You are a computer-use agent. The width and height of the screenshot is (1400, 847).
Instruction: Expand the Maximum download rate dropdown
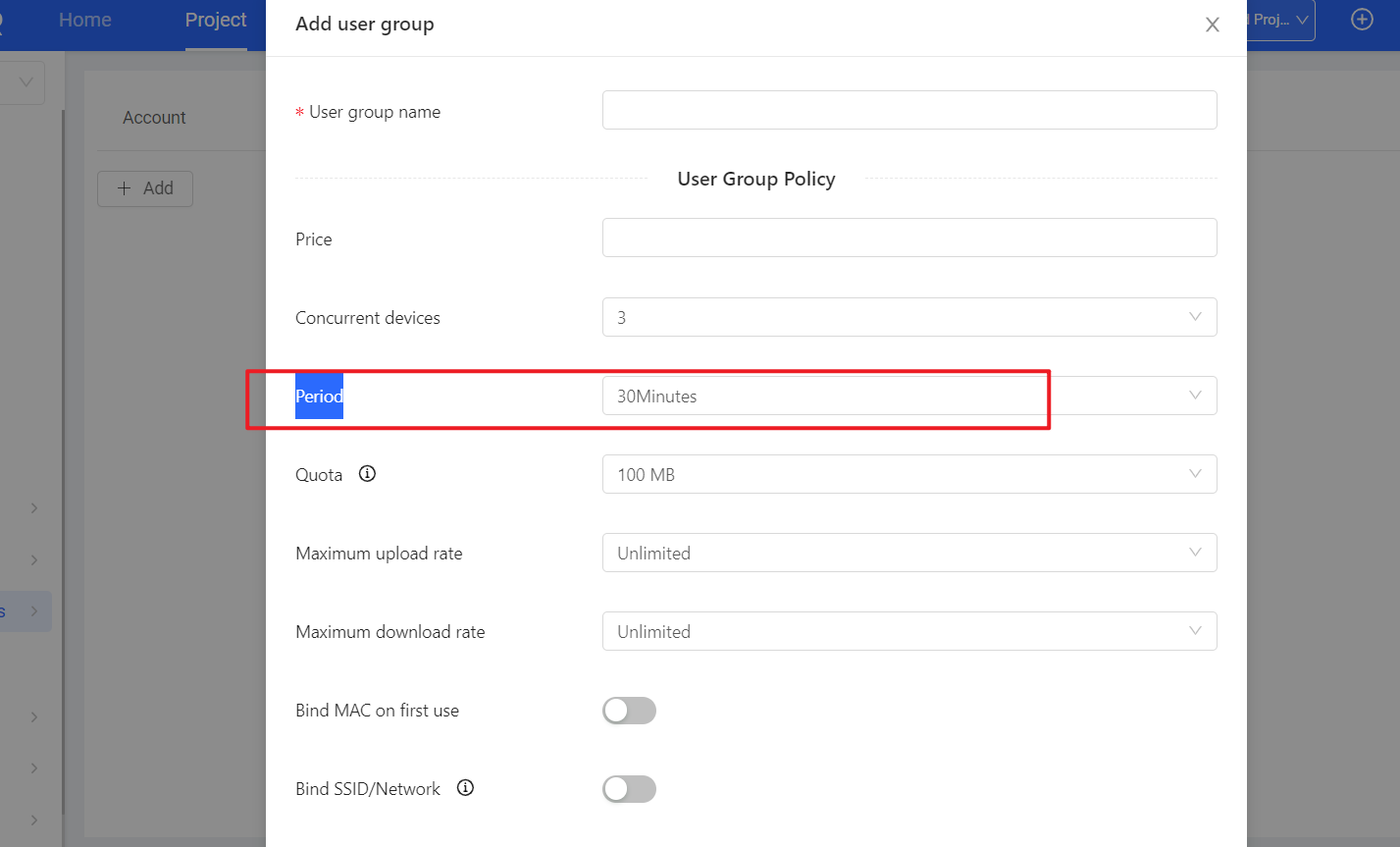point(908,631)
